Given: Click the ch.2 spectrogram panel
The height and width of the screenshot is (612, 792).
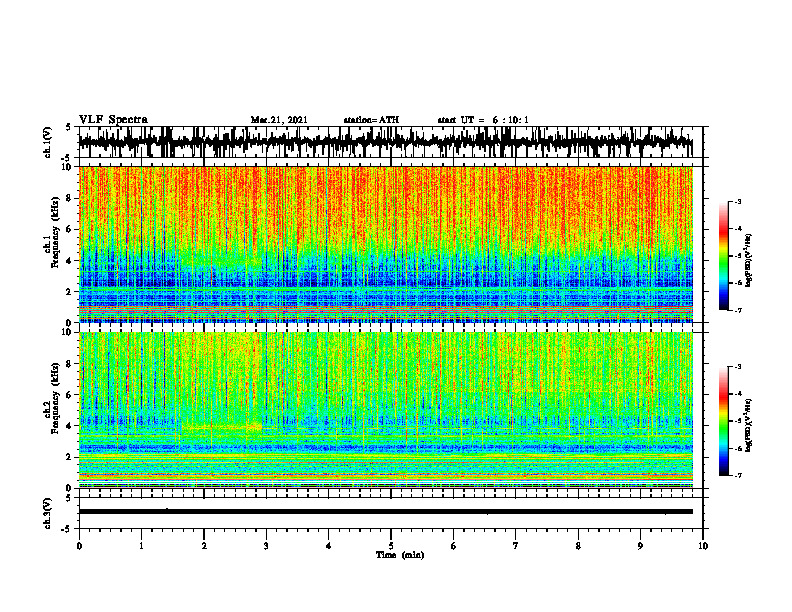Looking at the screenshot, I should pos(386,410).
